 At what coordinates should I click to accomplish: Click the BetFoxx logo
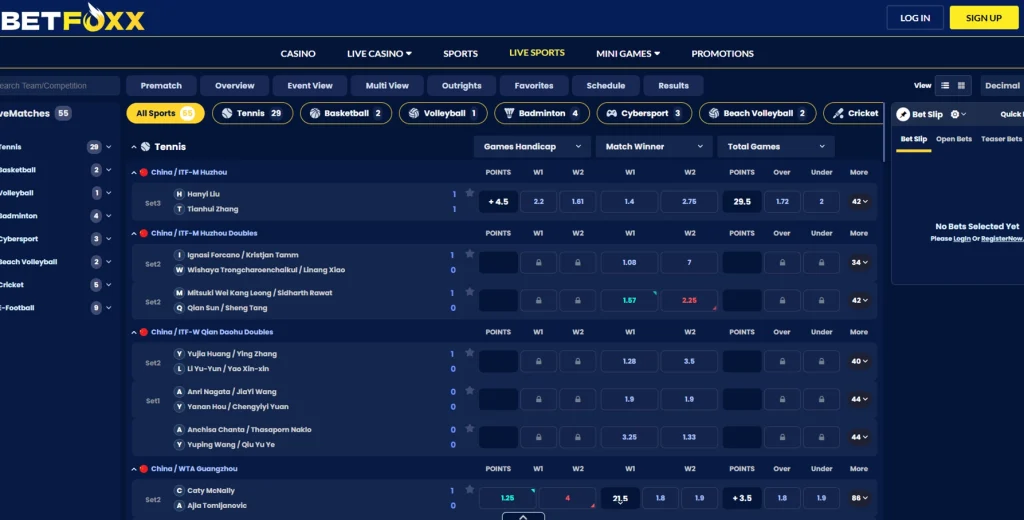[x=72, y=18]
